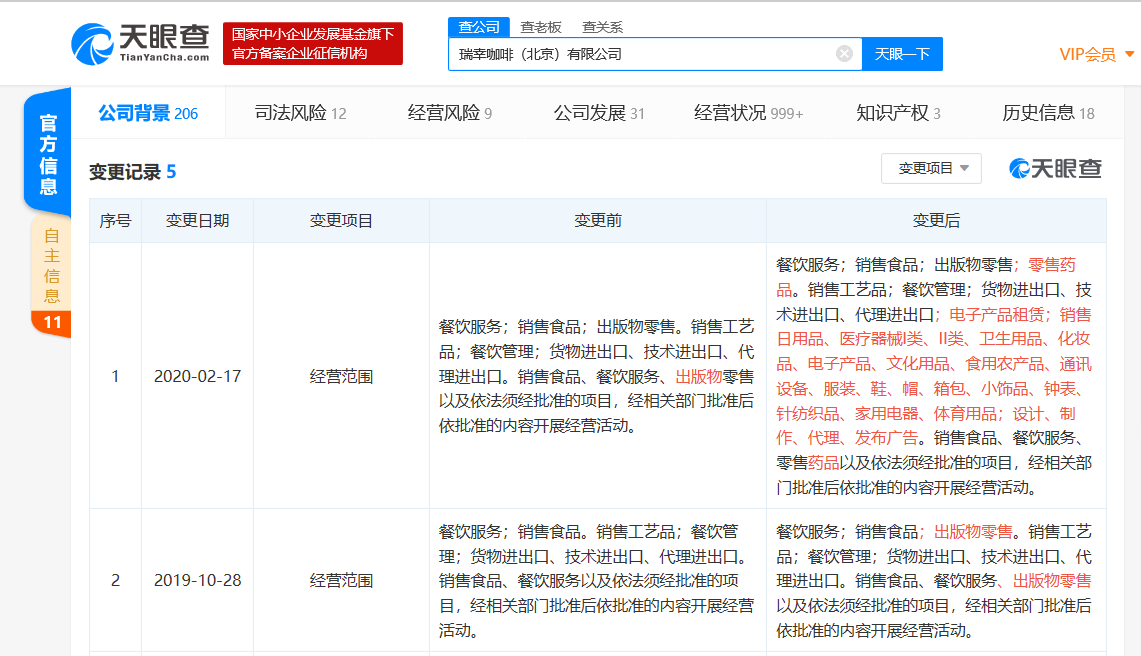1141x656 pixels.
Task: Click the 天眼一下 search button
Action: tap(902, 54)
